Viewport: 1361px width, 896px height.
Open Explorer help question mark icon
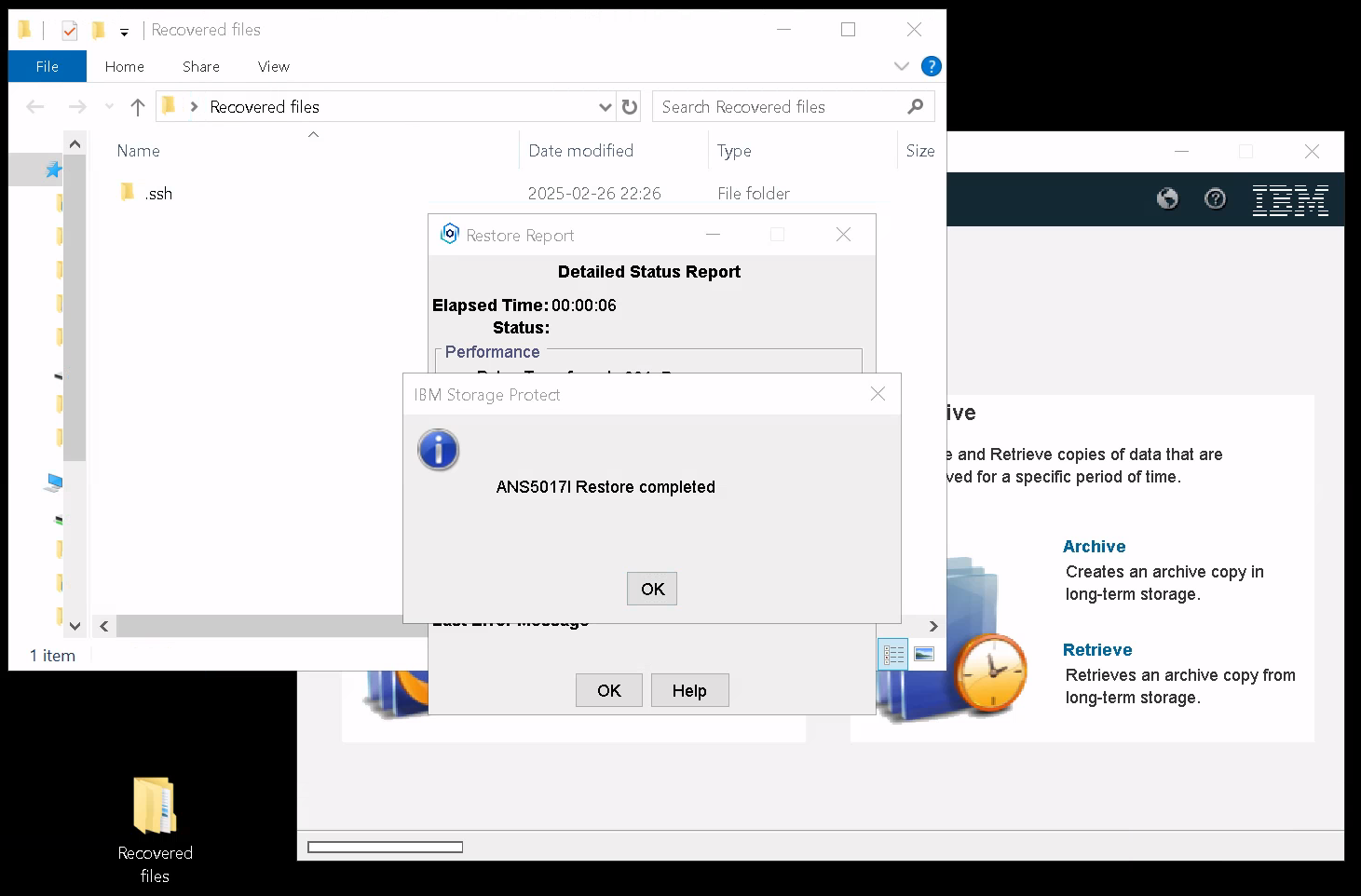pos(931,66)
